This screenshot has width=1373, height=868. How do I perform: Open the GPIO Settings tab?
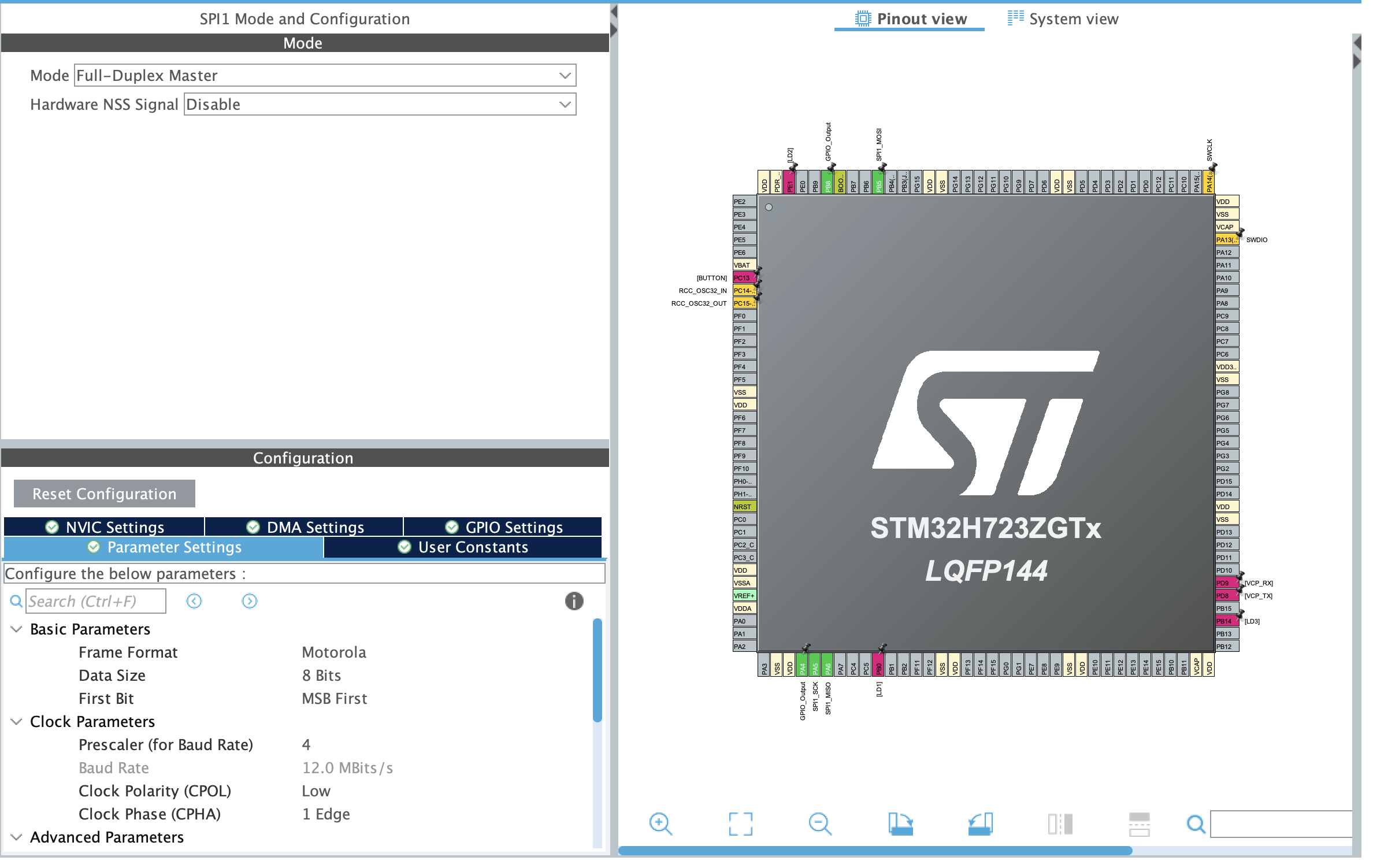click(x=503, y=527)
